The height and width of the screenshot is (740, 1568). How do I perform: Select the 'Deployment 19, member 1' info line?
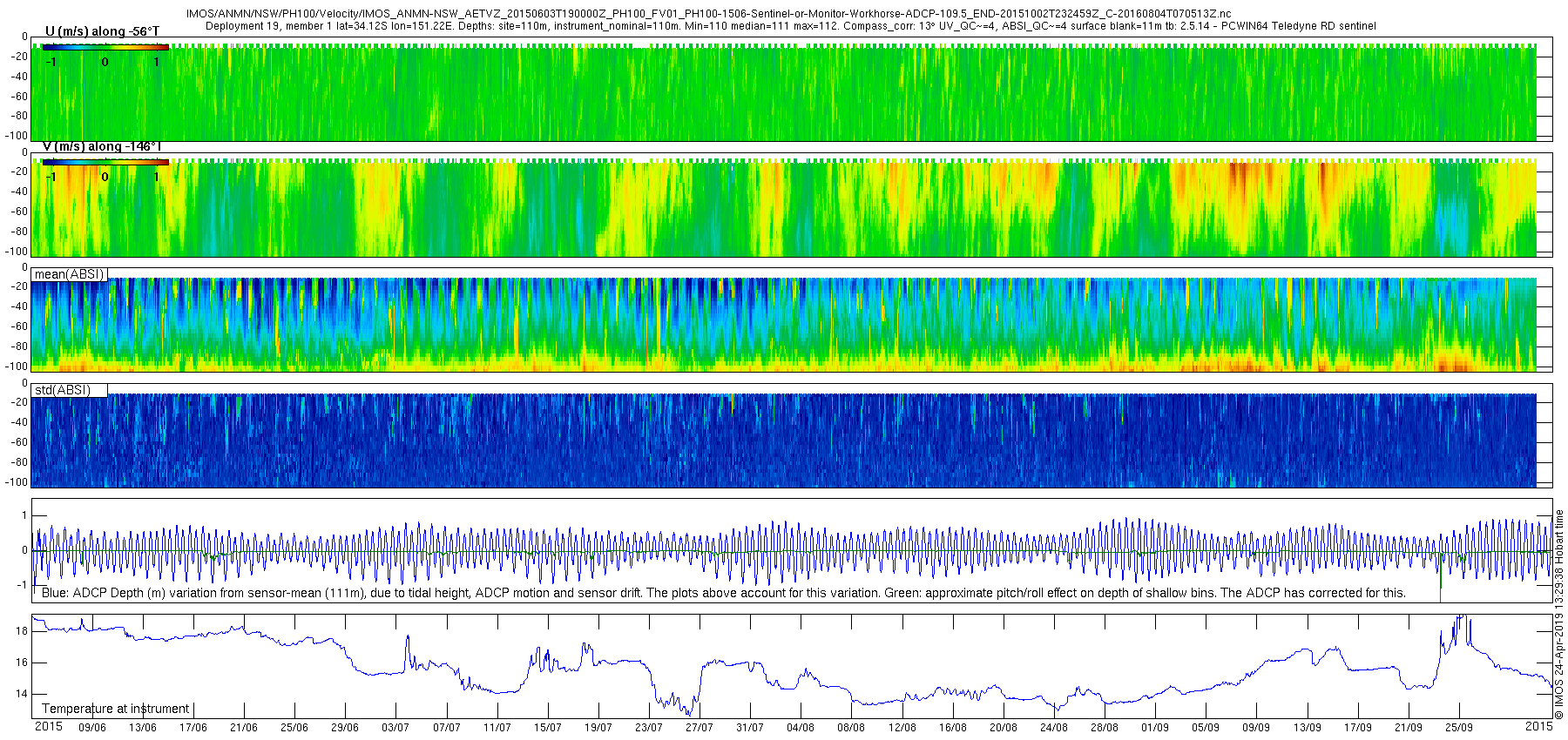click(791, 26)
